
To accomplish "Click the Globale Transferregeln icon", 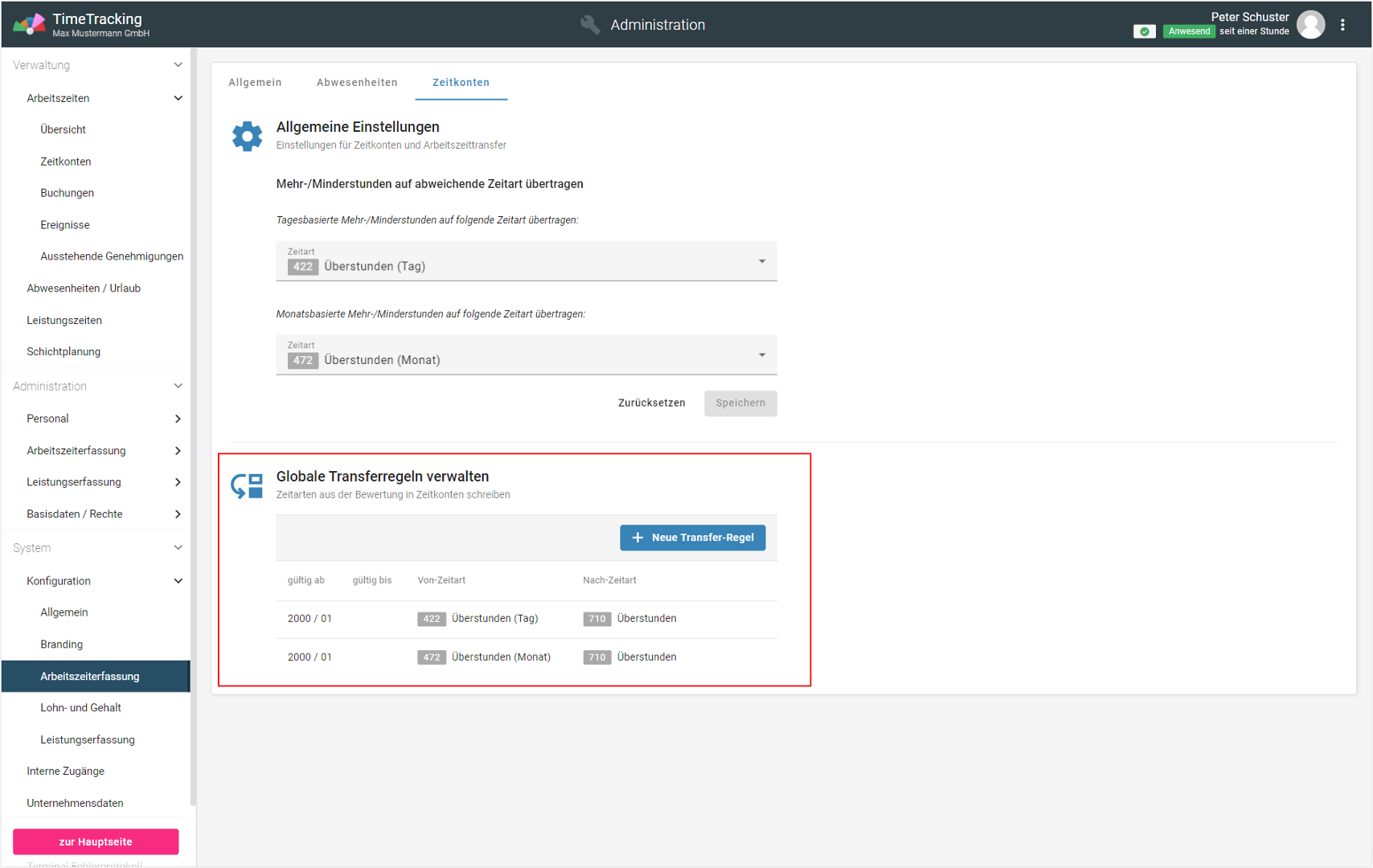I will pos(247,485).
